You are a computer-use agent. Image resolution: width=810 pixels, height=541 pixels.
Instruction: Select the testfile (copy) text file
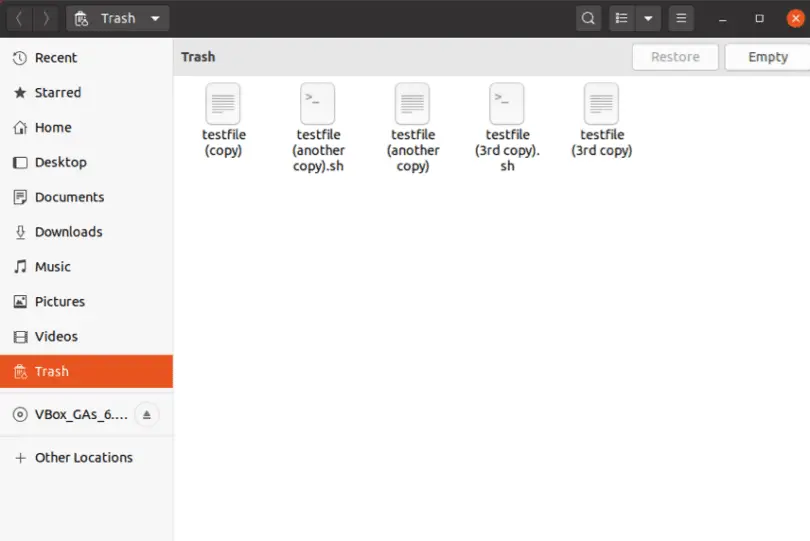point(223,104)
